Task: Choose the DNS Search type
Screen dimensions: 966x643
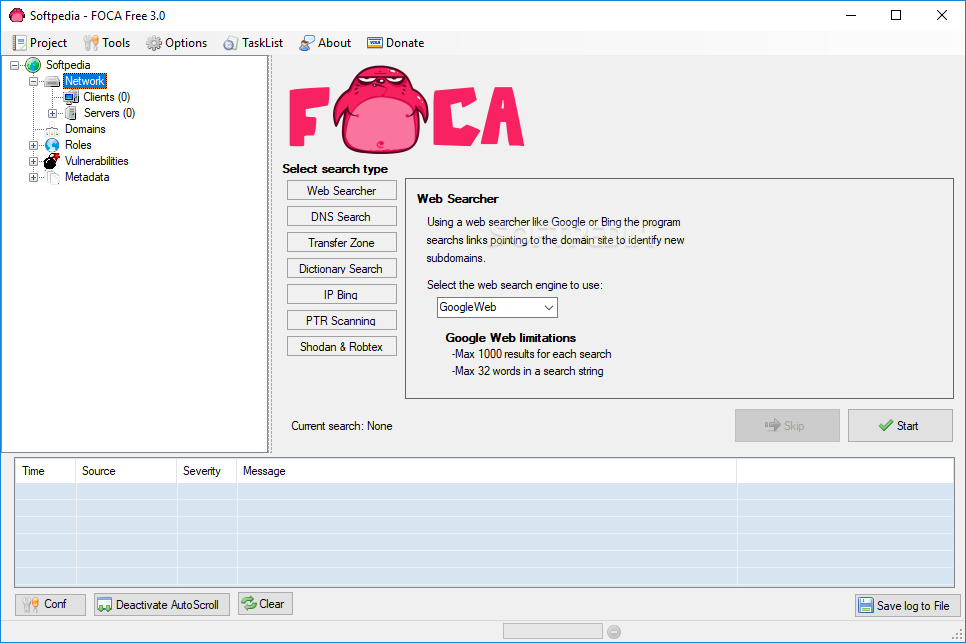Action: (x=342, y=217)
